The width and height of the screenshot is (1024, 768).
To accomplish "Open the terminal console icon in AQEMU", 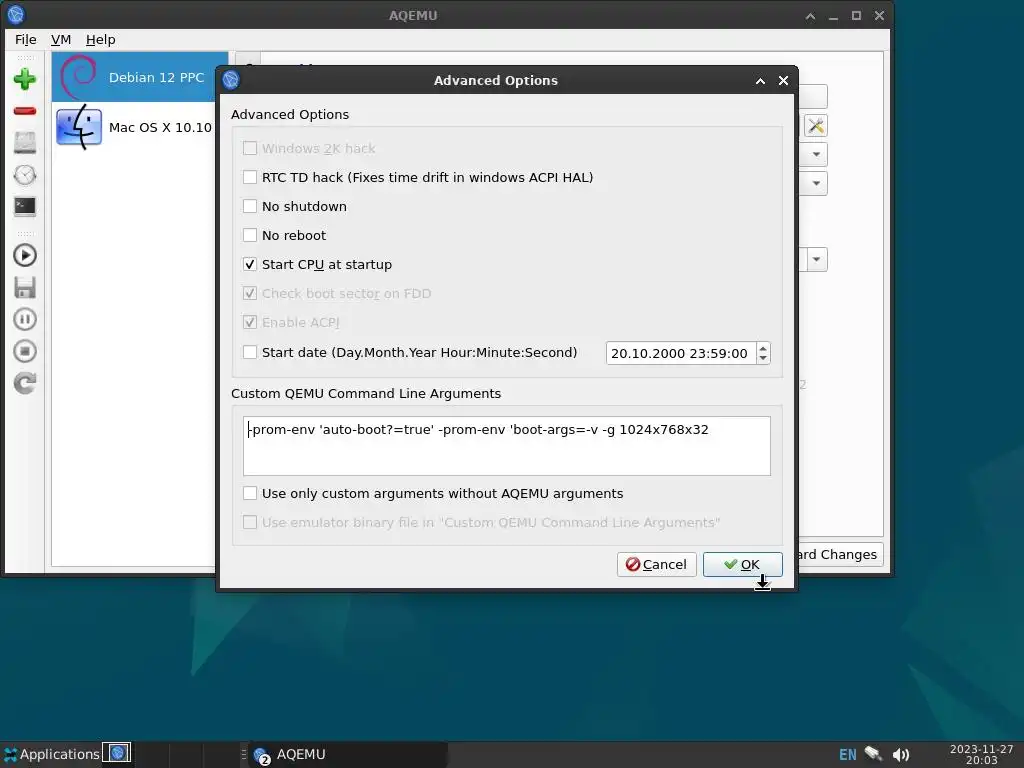I will [25, 206].
